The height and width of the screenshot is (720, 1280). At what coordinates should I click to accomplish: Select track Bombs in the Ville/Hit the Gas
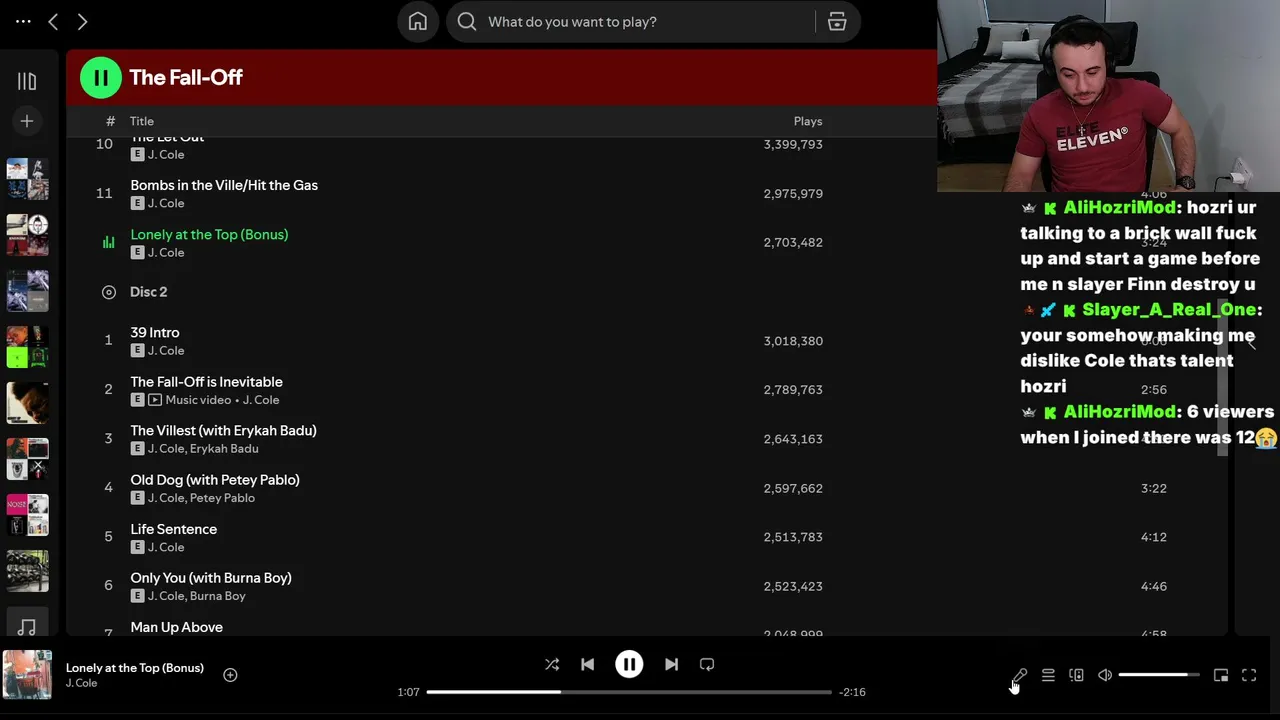click(224, 185)
